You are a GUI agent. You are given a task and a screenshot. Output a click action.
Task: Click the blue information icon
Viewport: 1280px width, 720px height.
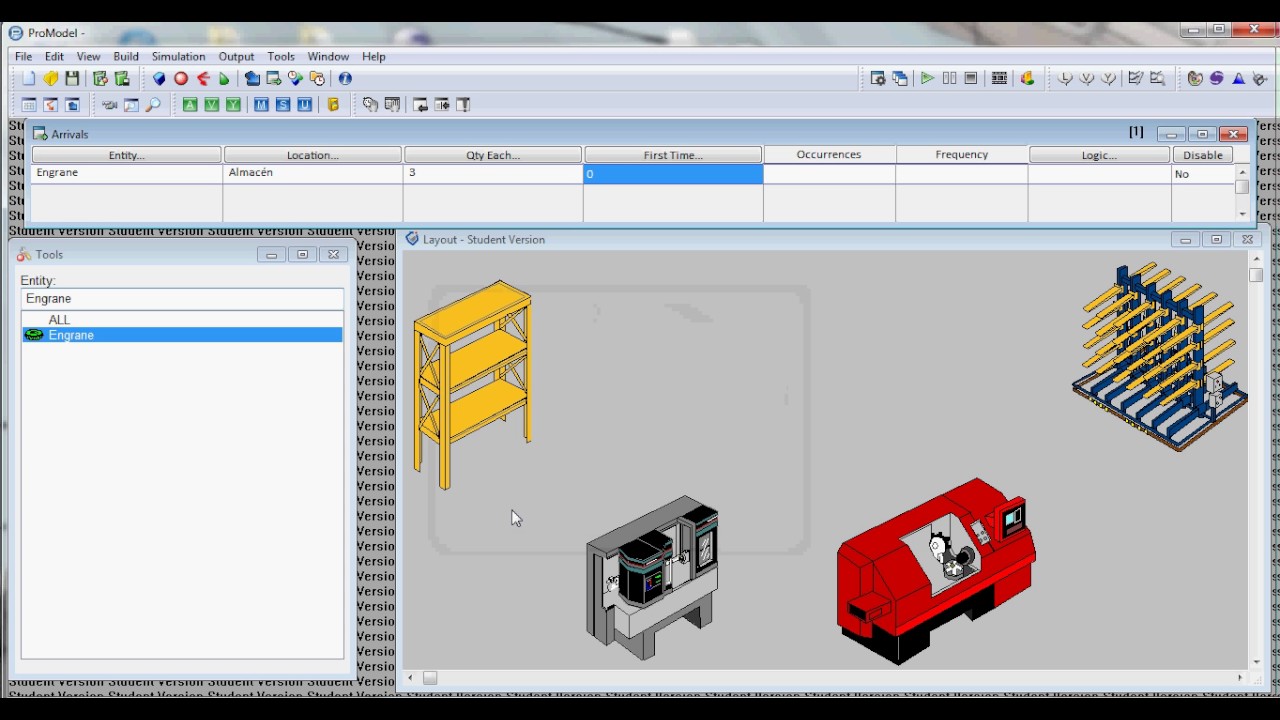click(x=345, y=78)
